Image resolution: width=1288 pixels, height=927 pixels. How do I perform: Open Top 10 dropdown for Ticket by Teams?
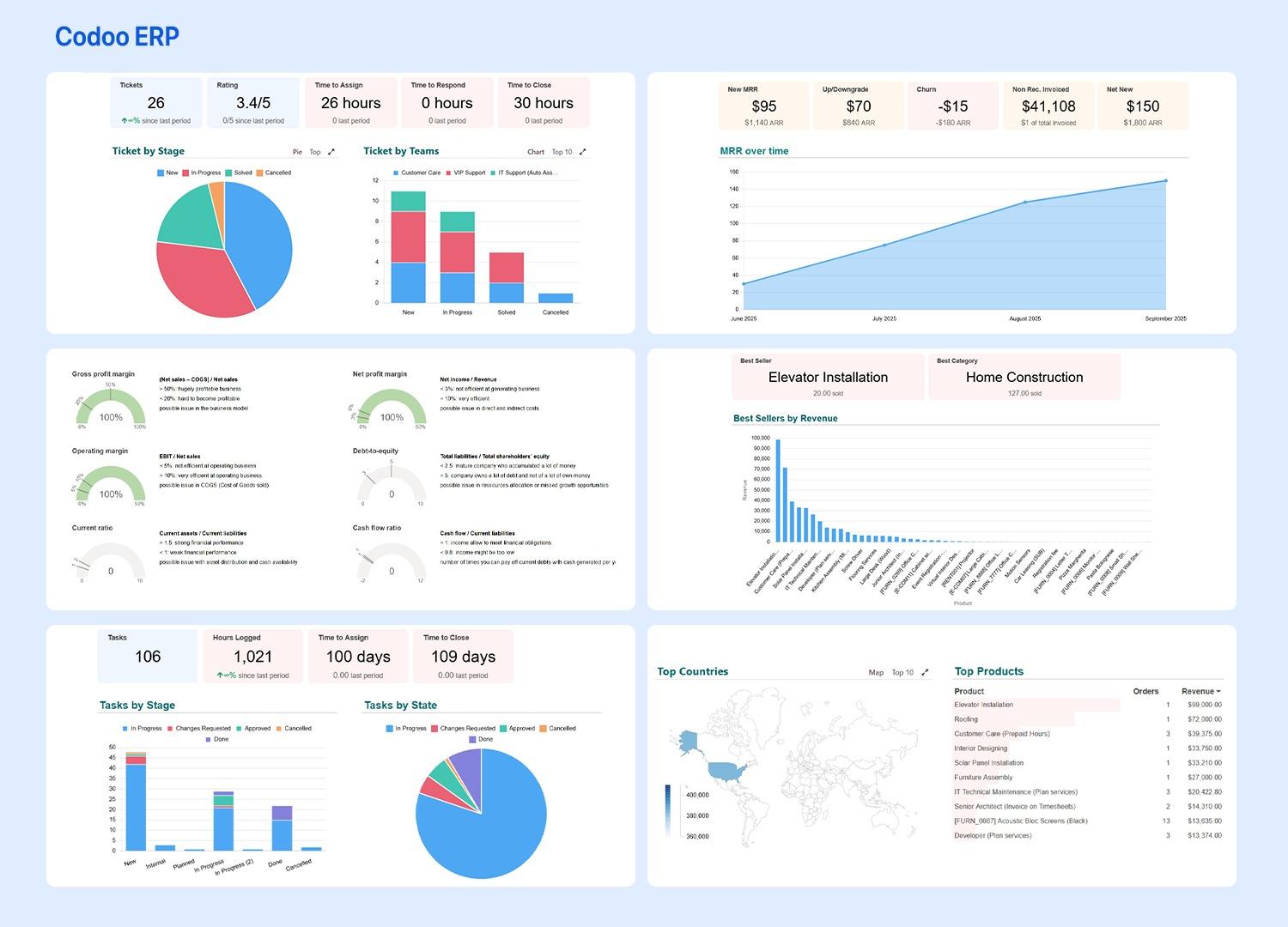coord(562,152)
